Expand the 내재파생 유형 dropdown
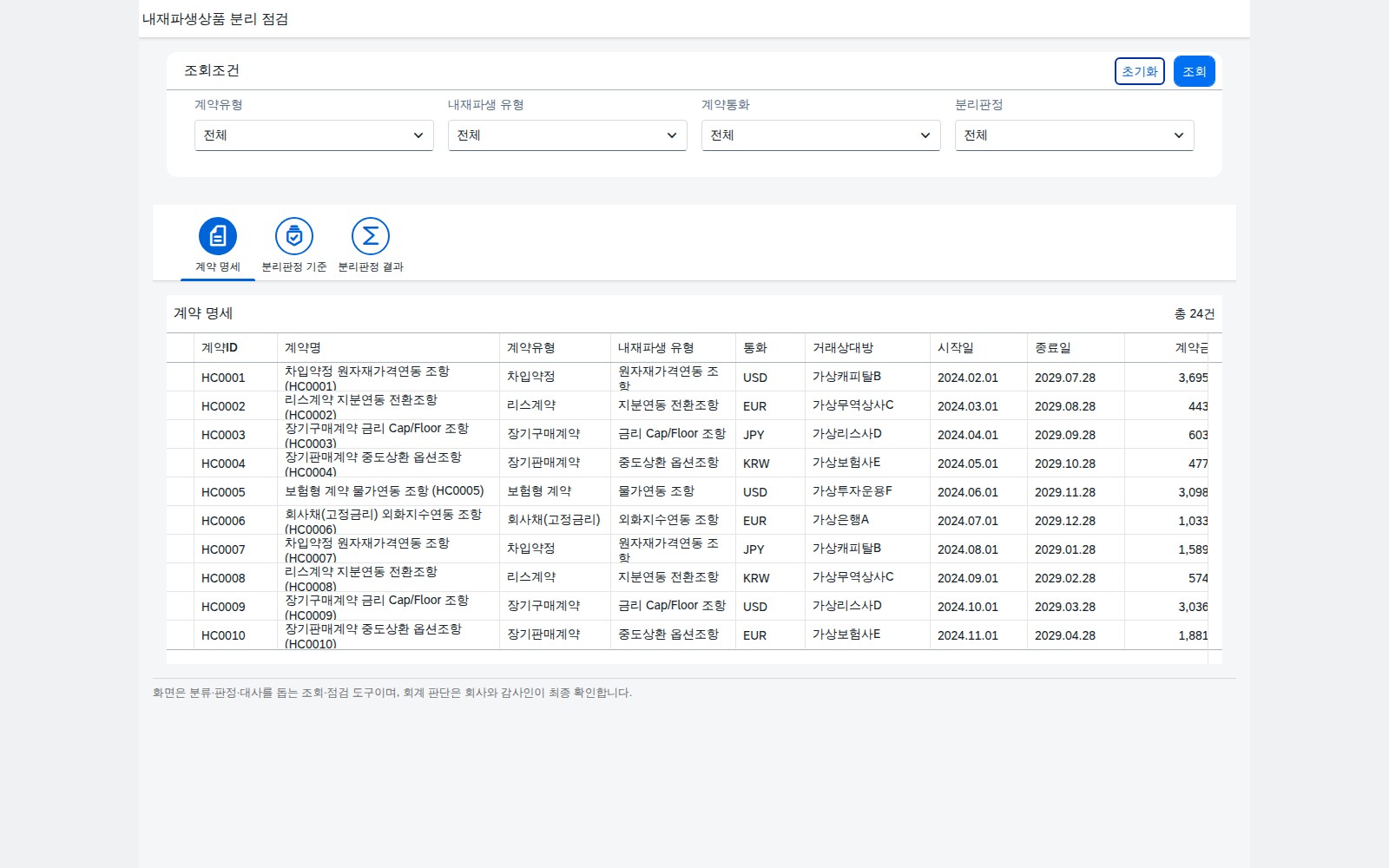Image resolution: width=1389 pixels, height=868 pixels. click(x=568, y=135)
